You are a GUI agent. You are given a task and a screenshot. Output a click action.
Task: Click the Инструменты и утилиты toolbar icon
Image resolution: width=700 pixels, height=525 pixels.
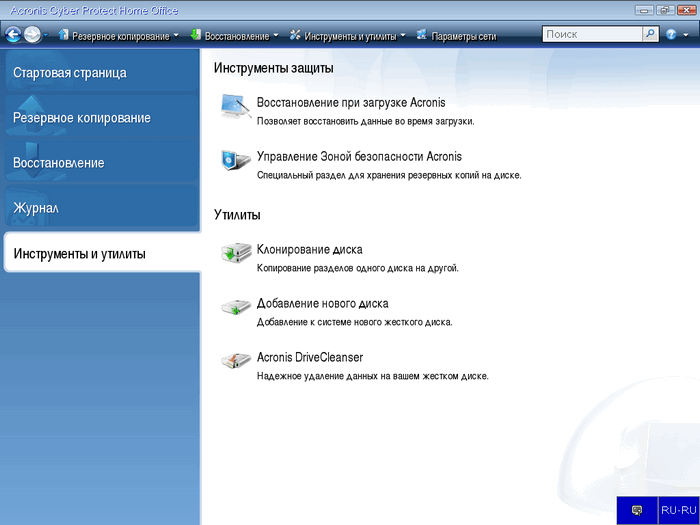tap(295, 35)
